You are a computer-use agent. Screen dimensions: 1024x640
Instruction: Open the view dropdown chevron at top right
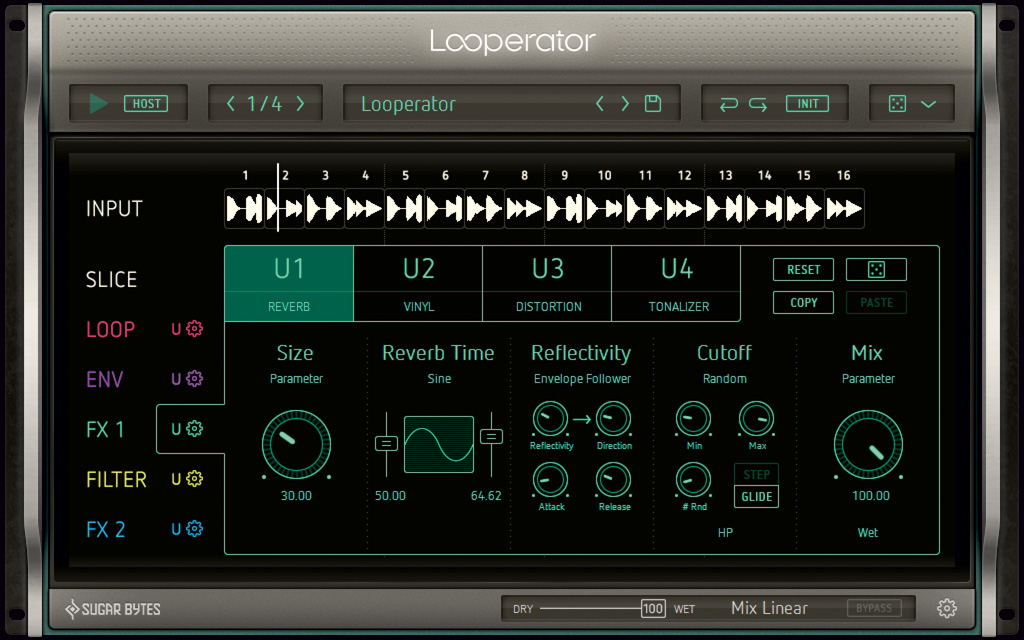coord(928,103)
